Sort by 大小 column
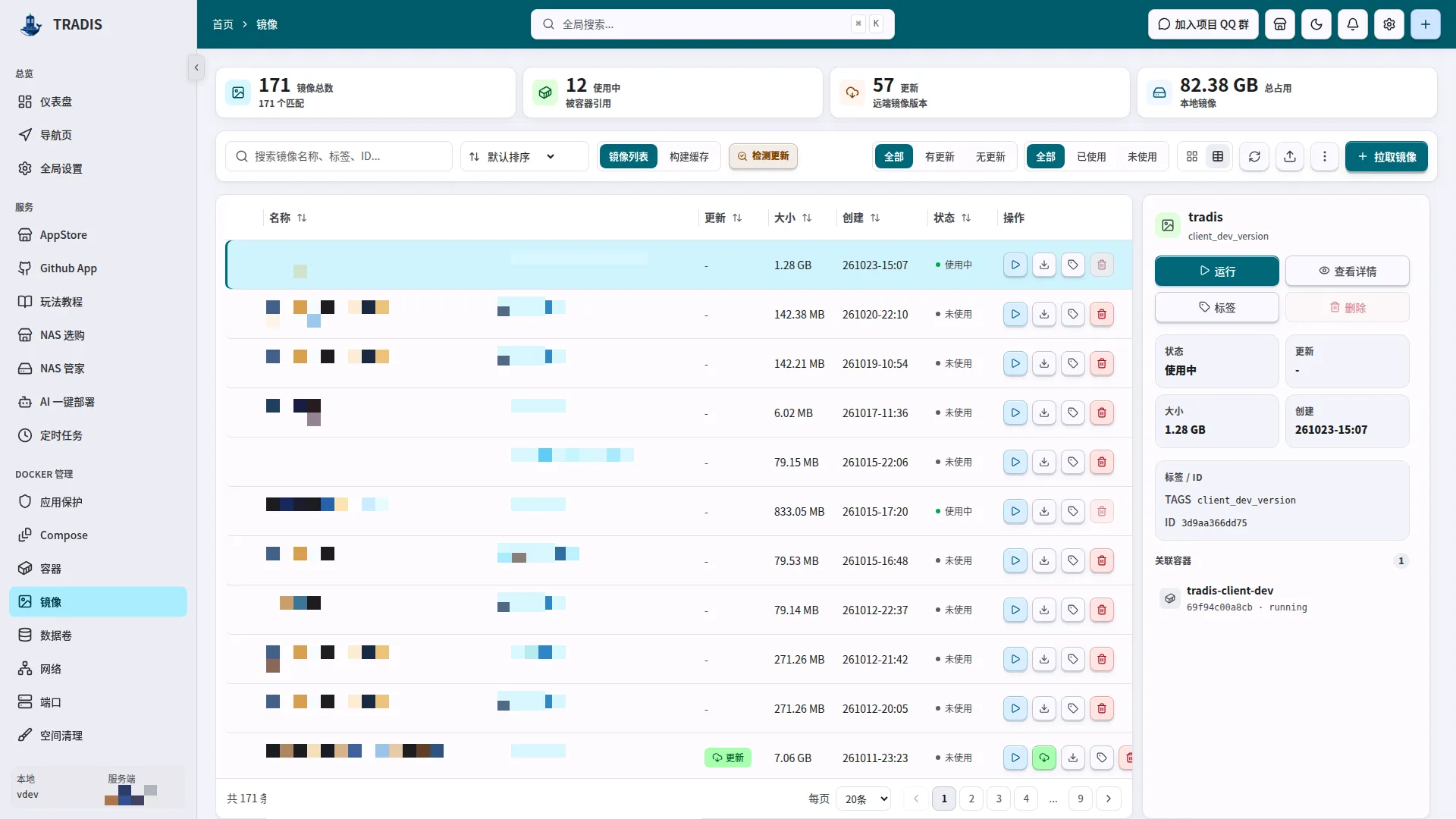Viewport: 1456px width, 819px height. [792, 218]
